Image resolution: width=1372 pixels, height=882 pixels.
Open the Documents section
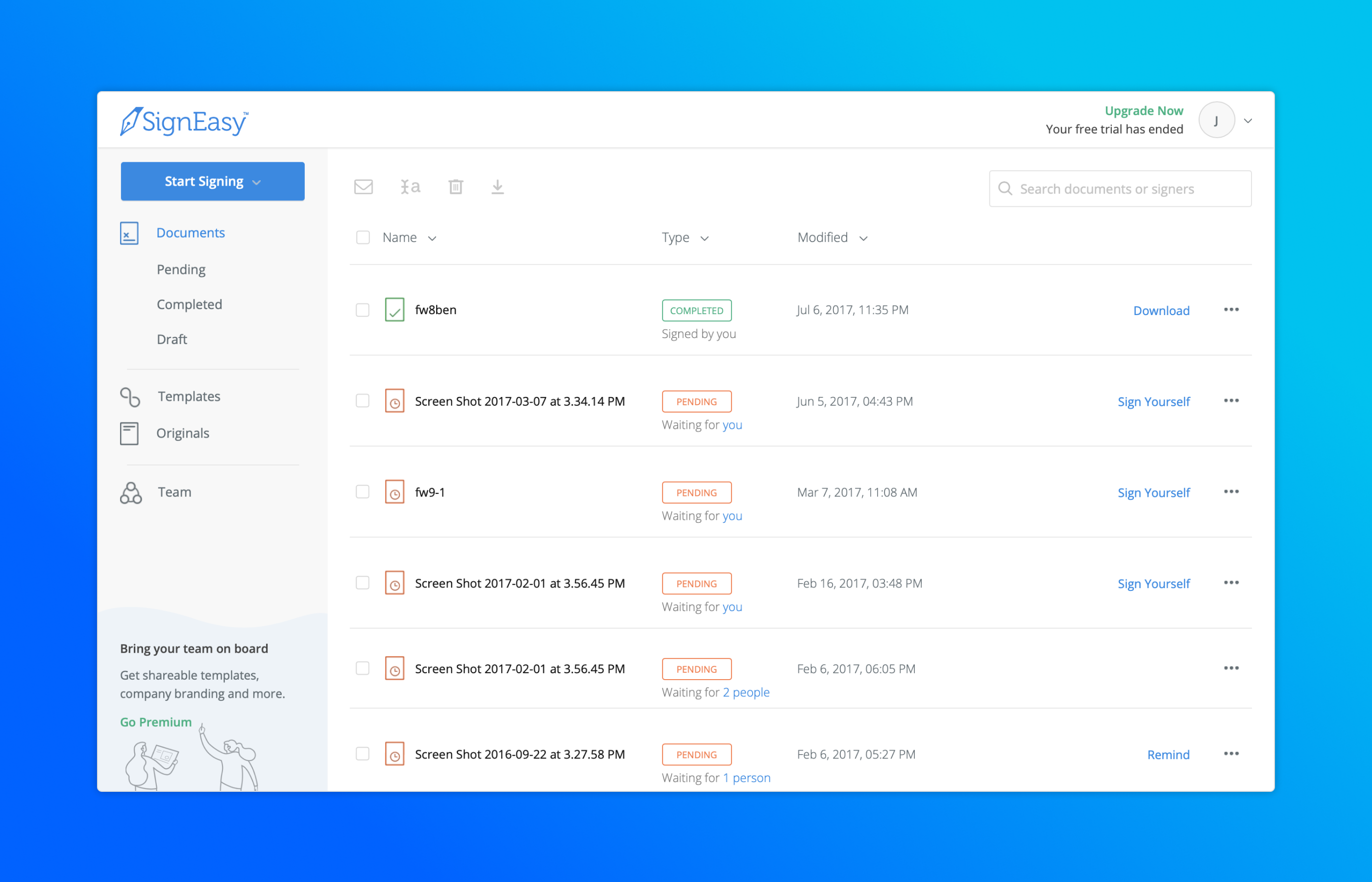[191, 233]
